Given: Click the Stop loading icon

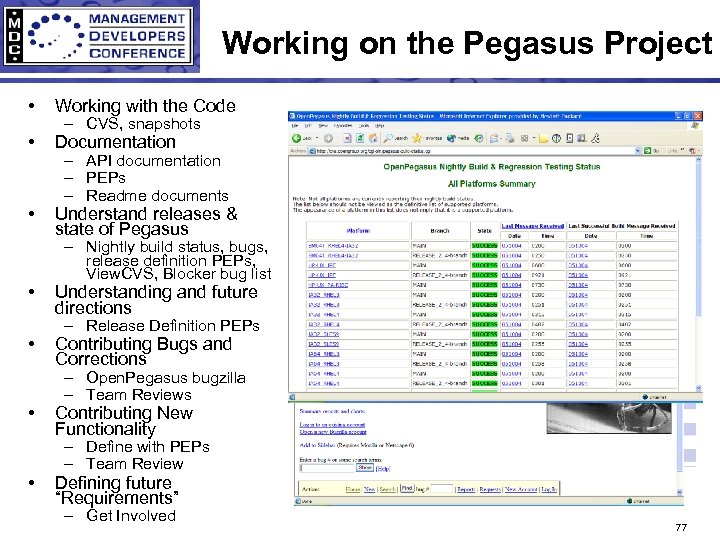Looking at the screenshot, I should click(x=348, y=138).
